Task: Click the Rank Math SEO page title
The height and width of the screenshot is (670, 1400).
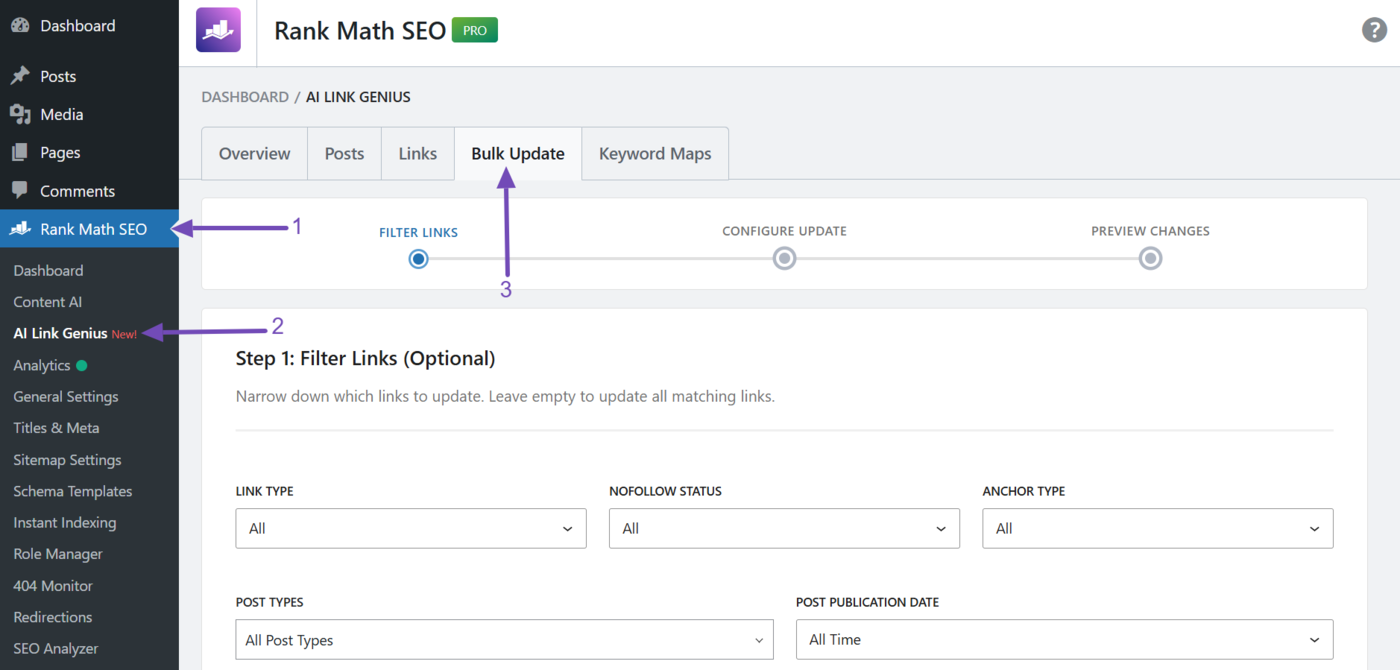Action: coord(360,31)
